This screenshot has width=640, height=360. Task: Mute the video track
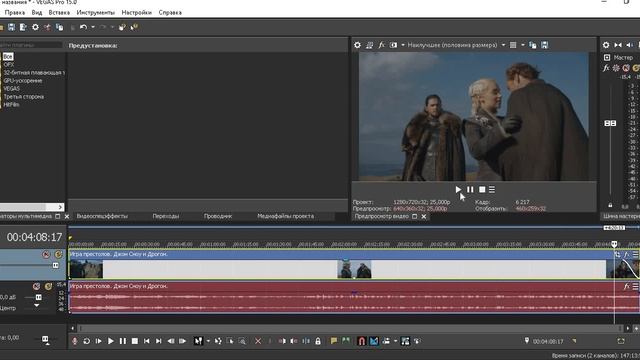click(46, 254)
